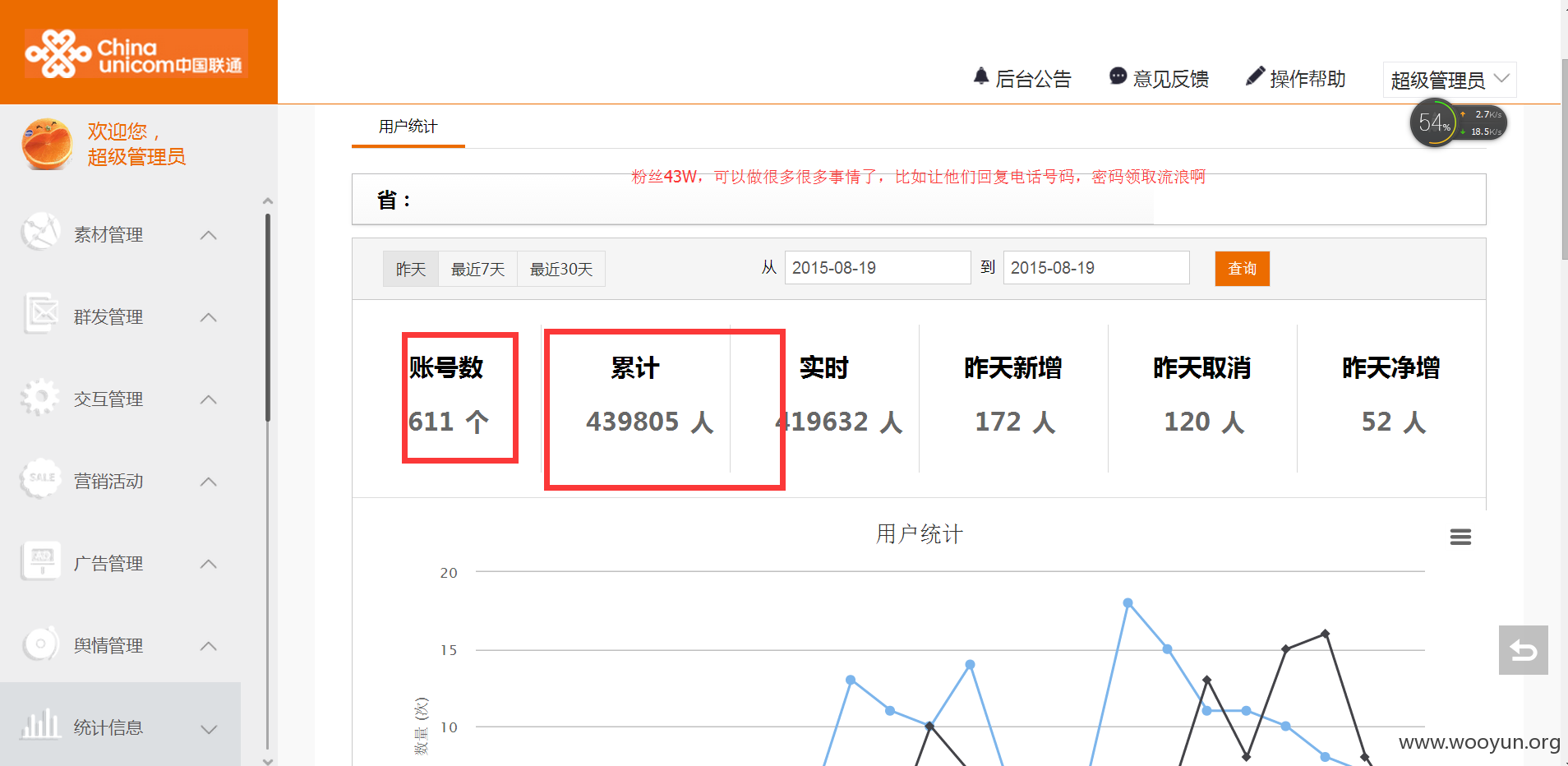
Task: Select the 最近7天 range tab
Action: (x=477, y=269)
